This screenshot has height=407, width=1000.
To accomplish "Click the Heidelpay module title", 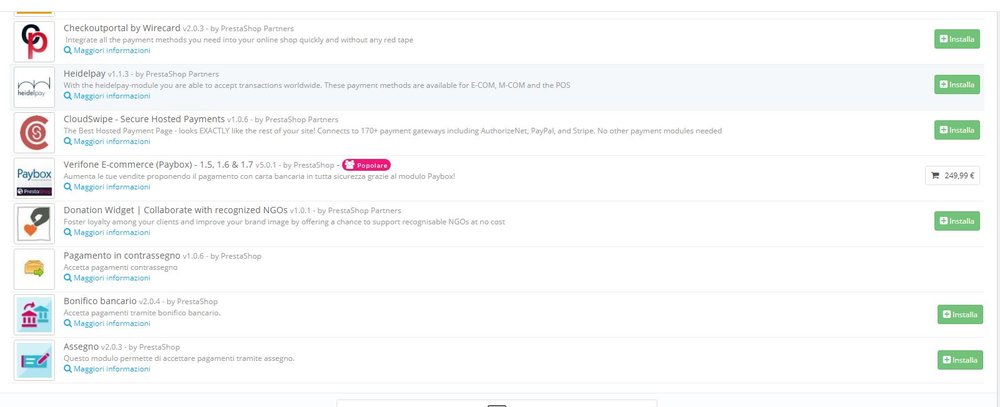I will [84, 73].
